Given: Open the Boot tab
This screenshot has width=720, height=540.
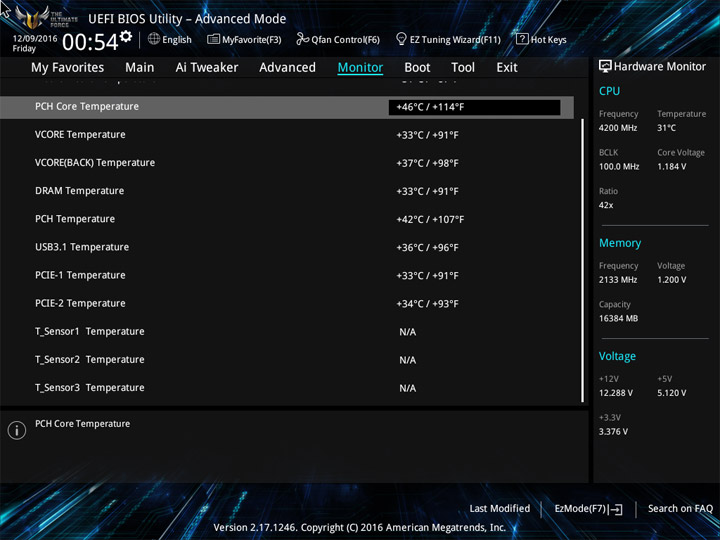Looking at the screenshot, I should [417, 68].
